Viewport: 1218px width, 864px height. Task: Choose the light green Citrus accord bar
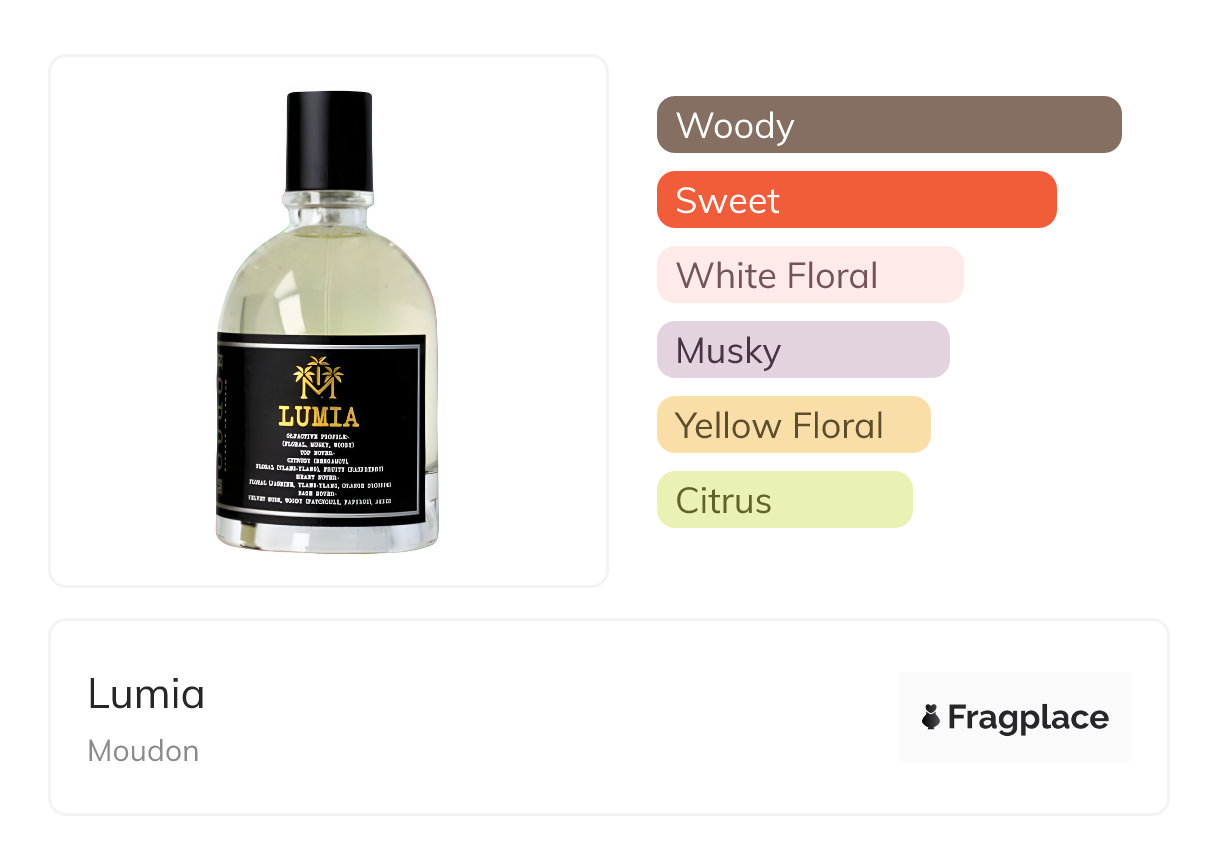784,500
